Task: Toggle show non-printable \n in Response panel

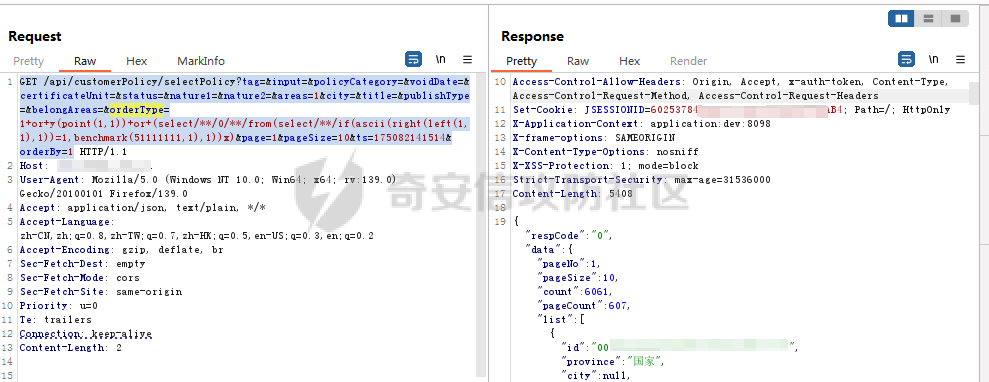Action: pyautogui.click(x=934, y=60)
